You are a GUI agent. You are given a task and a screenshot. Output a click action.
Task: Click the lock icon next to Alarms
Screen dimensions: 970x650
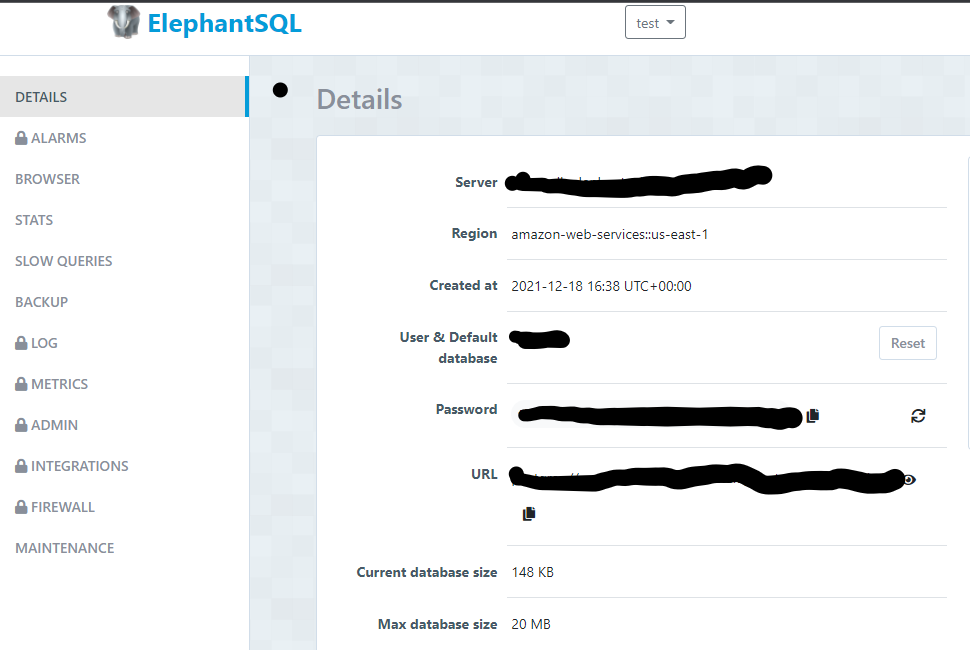click(x=21, y=138)
